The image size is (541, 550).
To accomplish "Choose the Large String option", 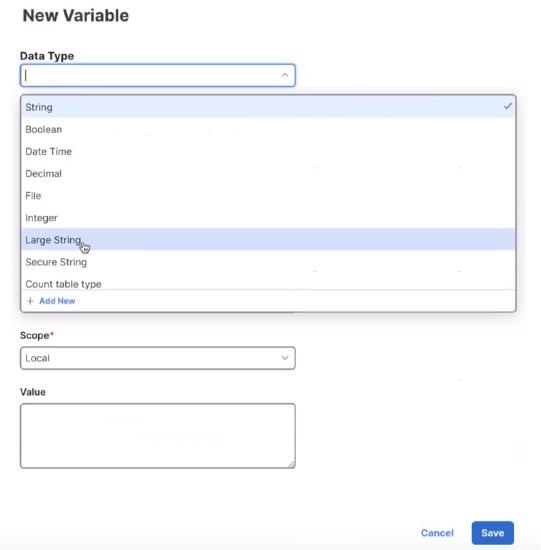I will coord(268,240).
